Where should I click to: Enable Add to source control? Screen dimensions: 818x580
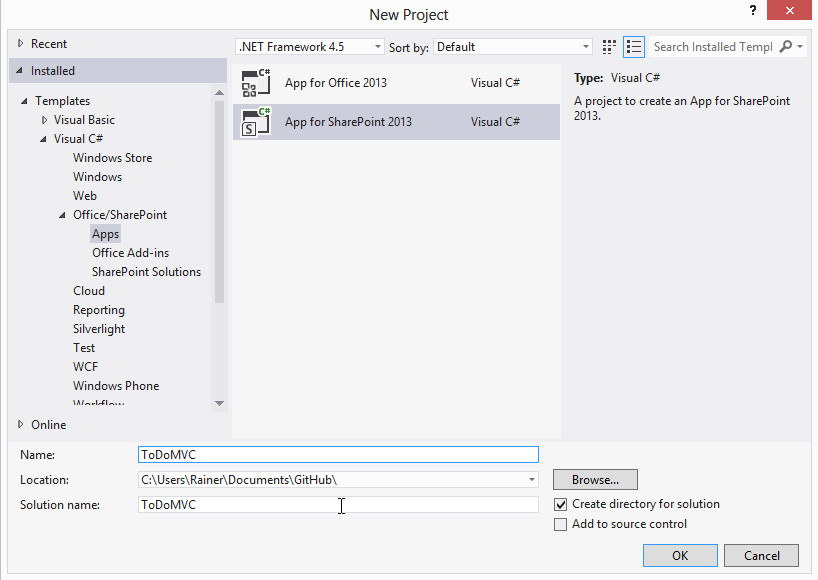pyautogui.click(x=560, y=524)
